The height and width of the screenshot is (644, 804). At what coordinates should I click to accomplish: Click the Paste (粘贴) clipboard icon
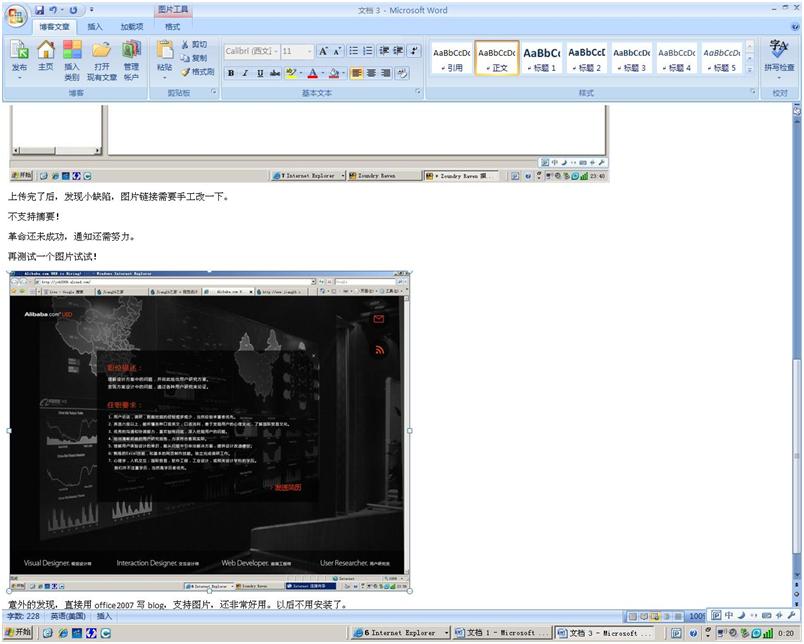(165, 55)
